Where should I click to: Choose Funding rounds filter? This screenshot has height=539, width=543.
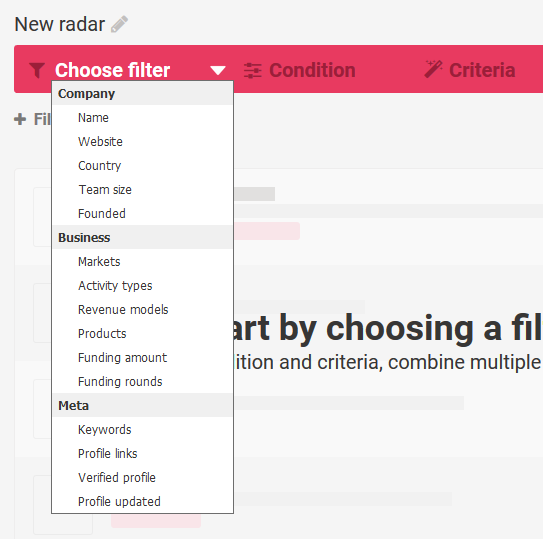click(x=142, y=381)
